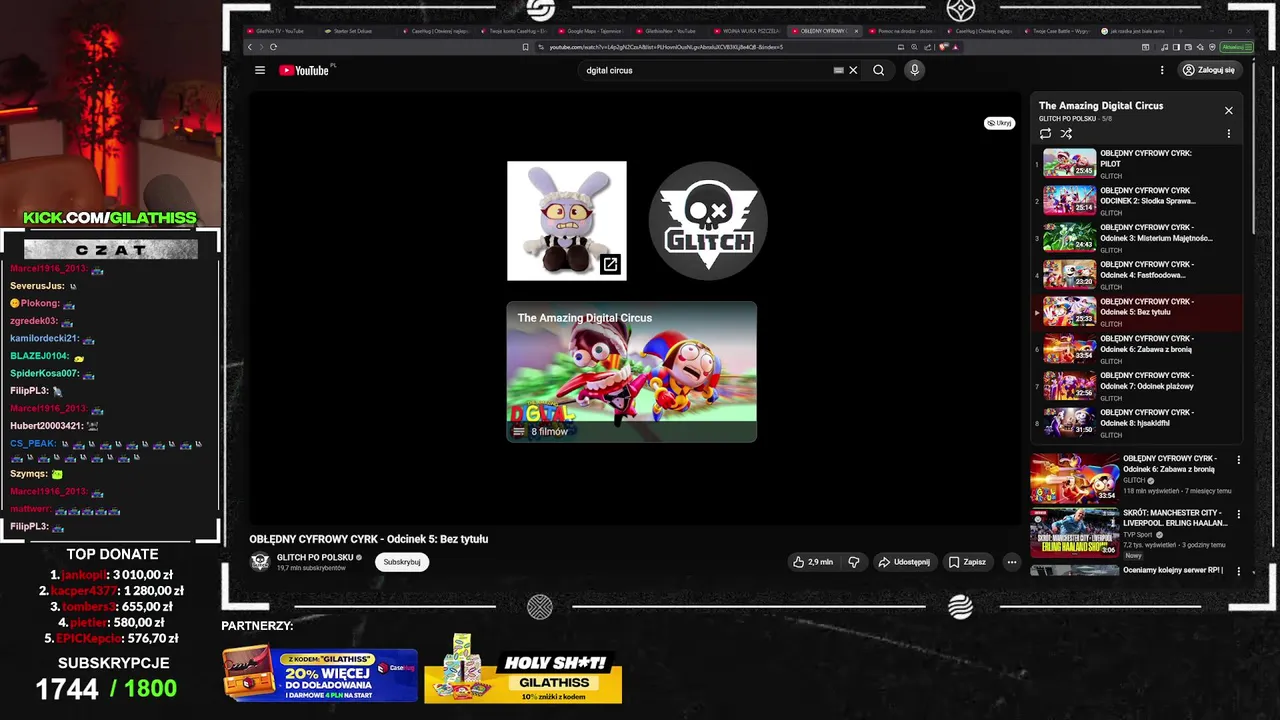Play playlist entry Odcinek 6: Zabawa z bronią
1280x720 pixels.
click(1138, 348)
